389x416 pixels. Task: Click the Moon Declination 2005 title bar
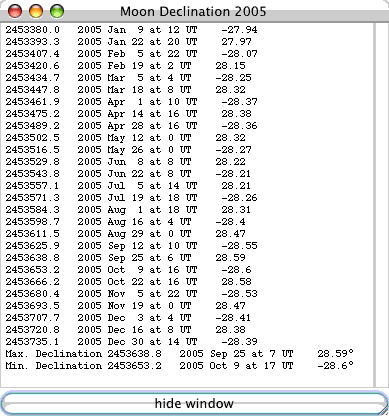coord(194,11)
